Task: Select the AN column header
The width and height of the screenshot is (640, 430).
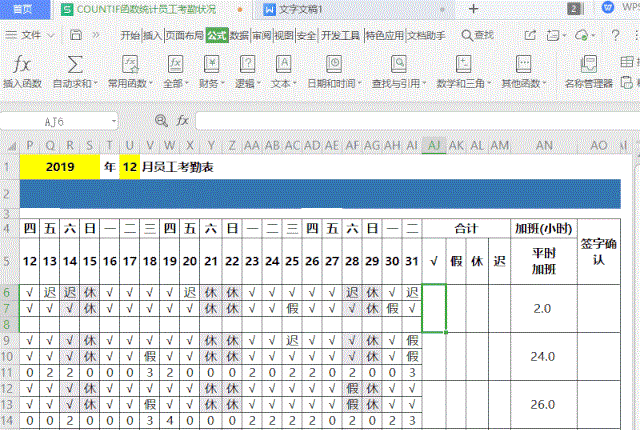Action: 544,145
